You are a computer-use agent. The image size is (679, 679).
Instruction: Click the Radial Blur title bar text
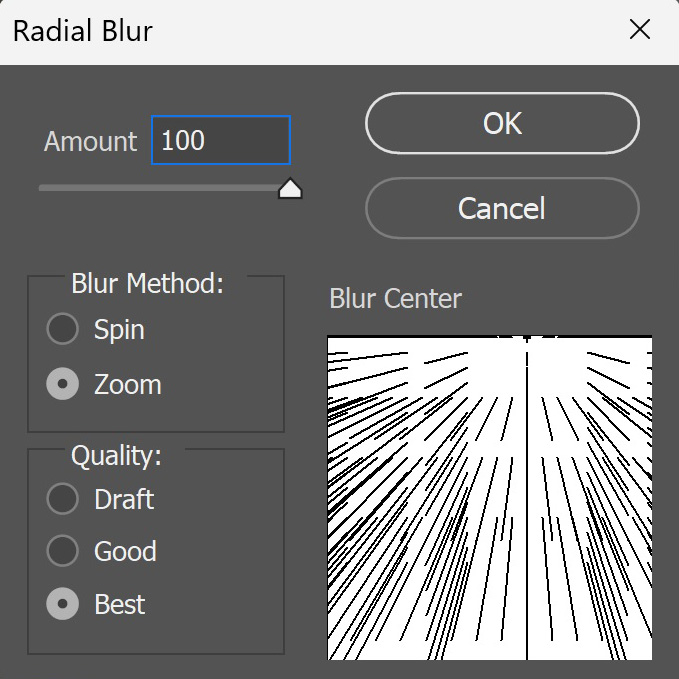83,31
